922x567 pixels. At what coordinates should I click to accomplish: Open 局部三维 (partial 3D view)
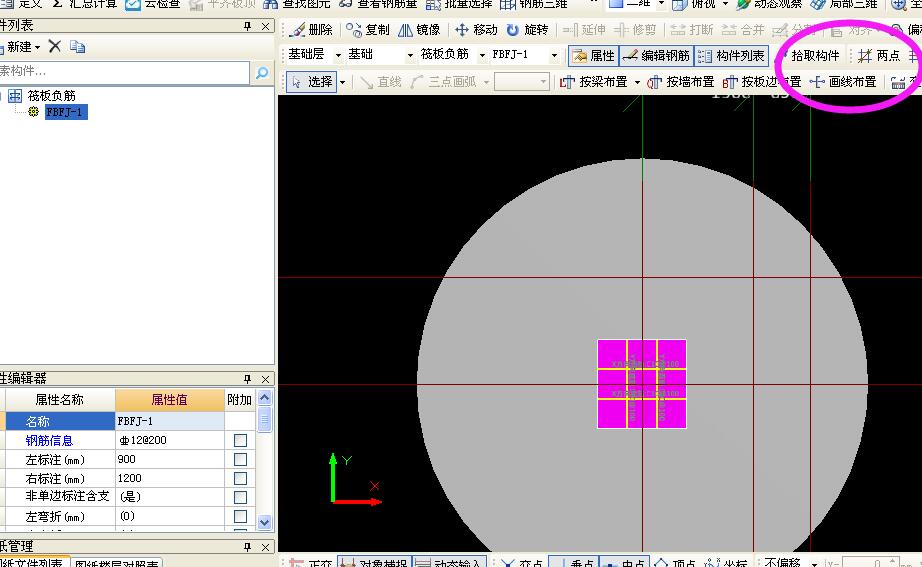[844, 4]
